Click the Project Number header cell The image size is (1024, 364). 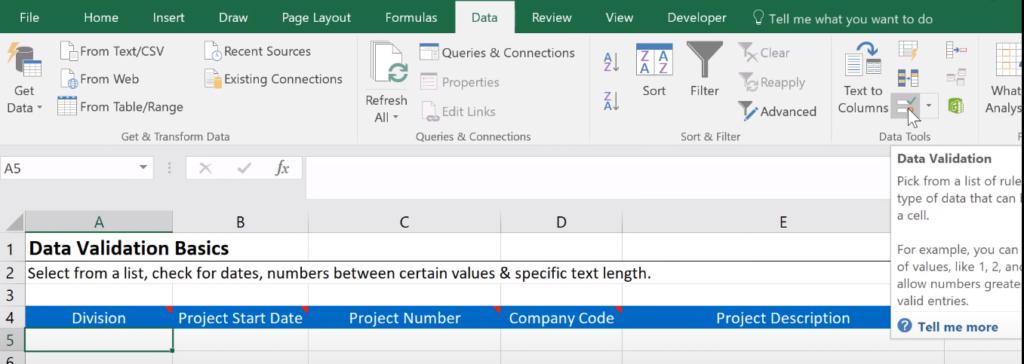pos(404,318)
